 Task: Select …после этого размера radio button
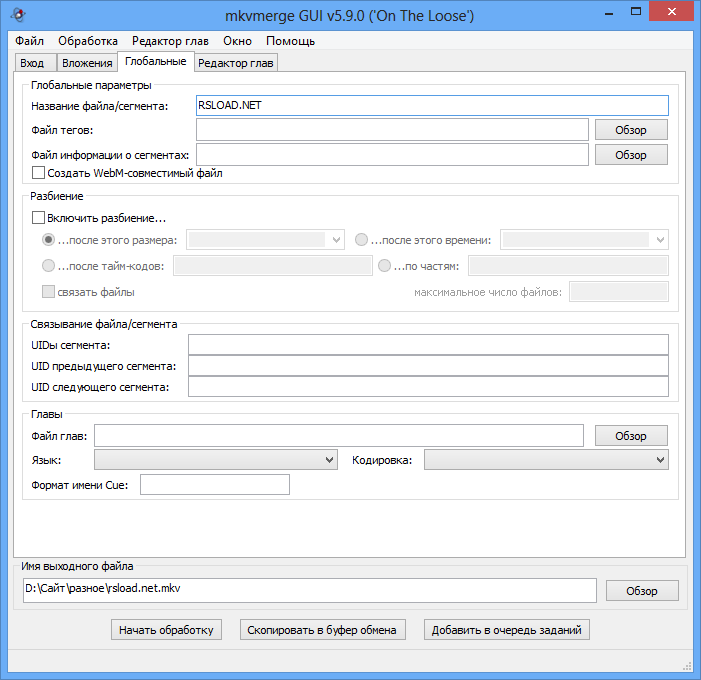[48, 240]
